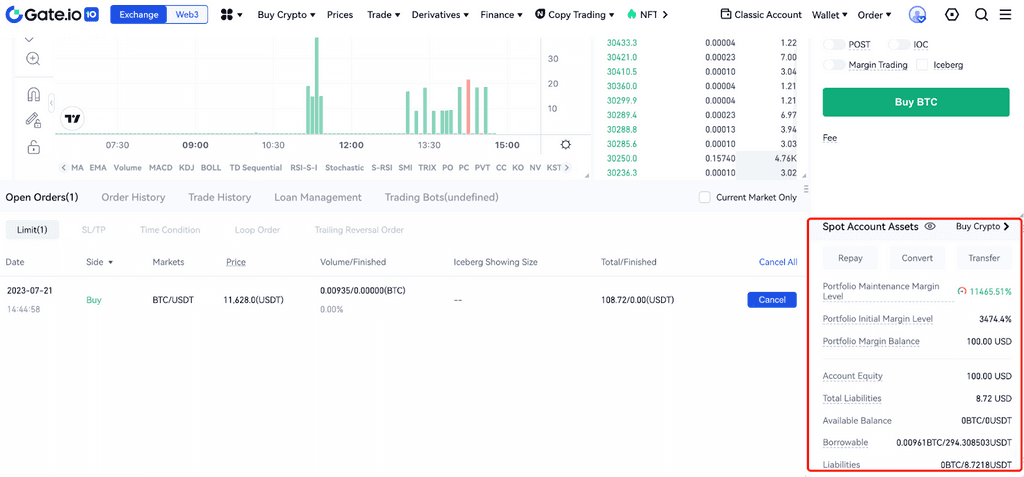Click the green Buy BTC button

click(916, 103)
